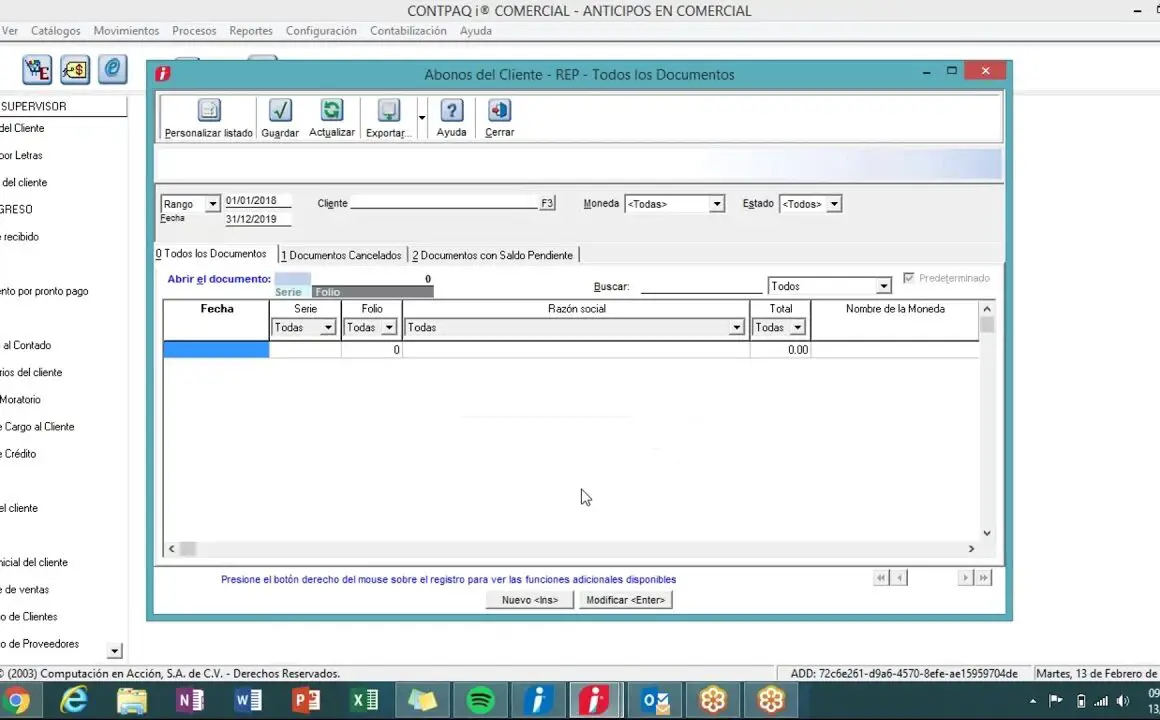
Task: Go to the previous record navigation button
Action: (x=900, y=578)
